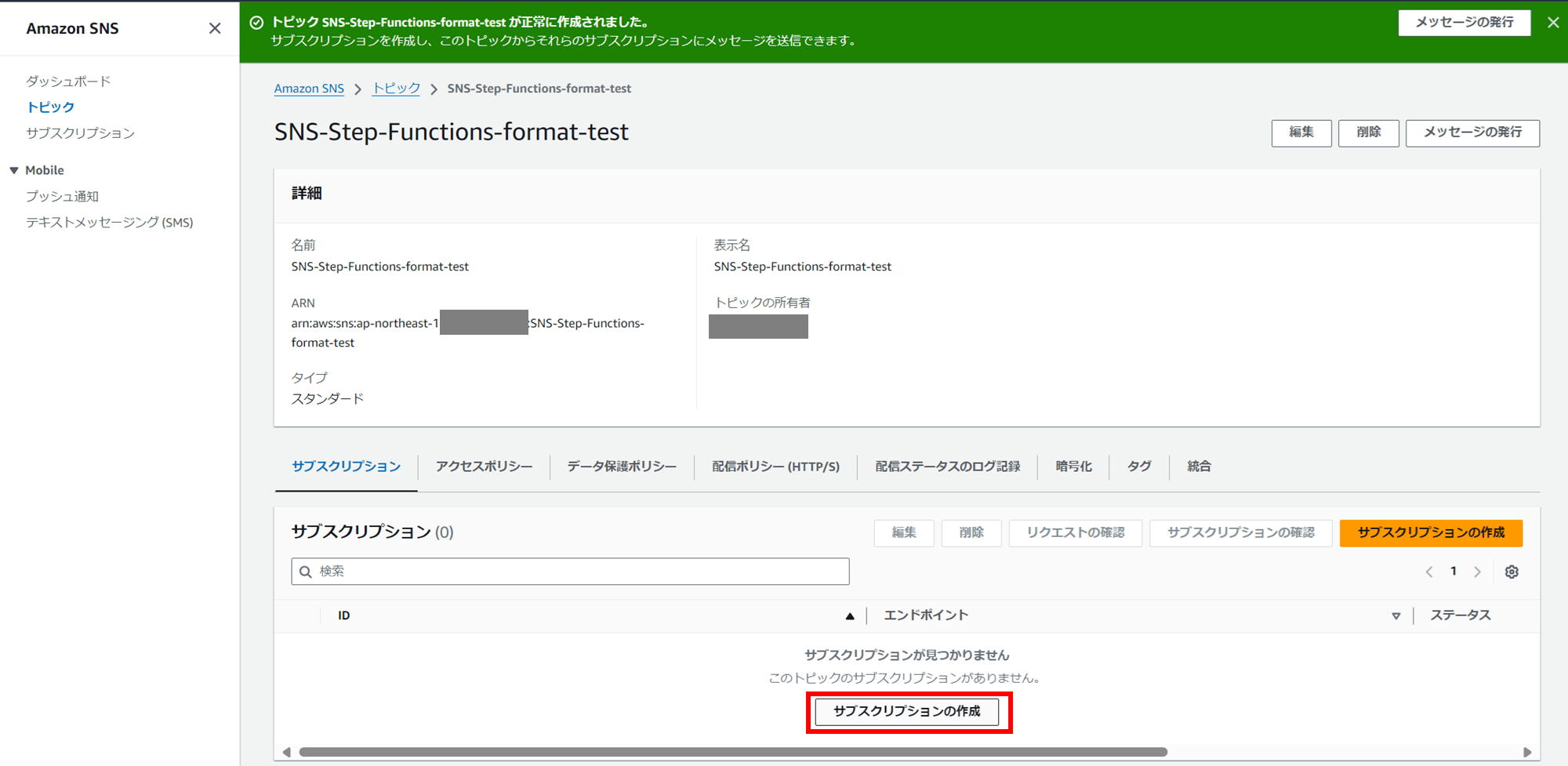Click the Amazon SNS sidebar title
The image size is (1568, 766).
click(72, 28)
